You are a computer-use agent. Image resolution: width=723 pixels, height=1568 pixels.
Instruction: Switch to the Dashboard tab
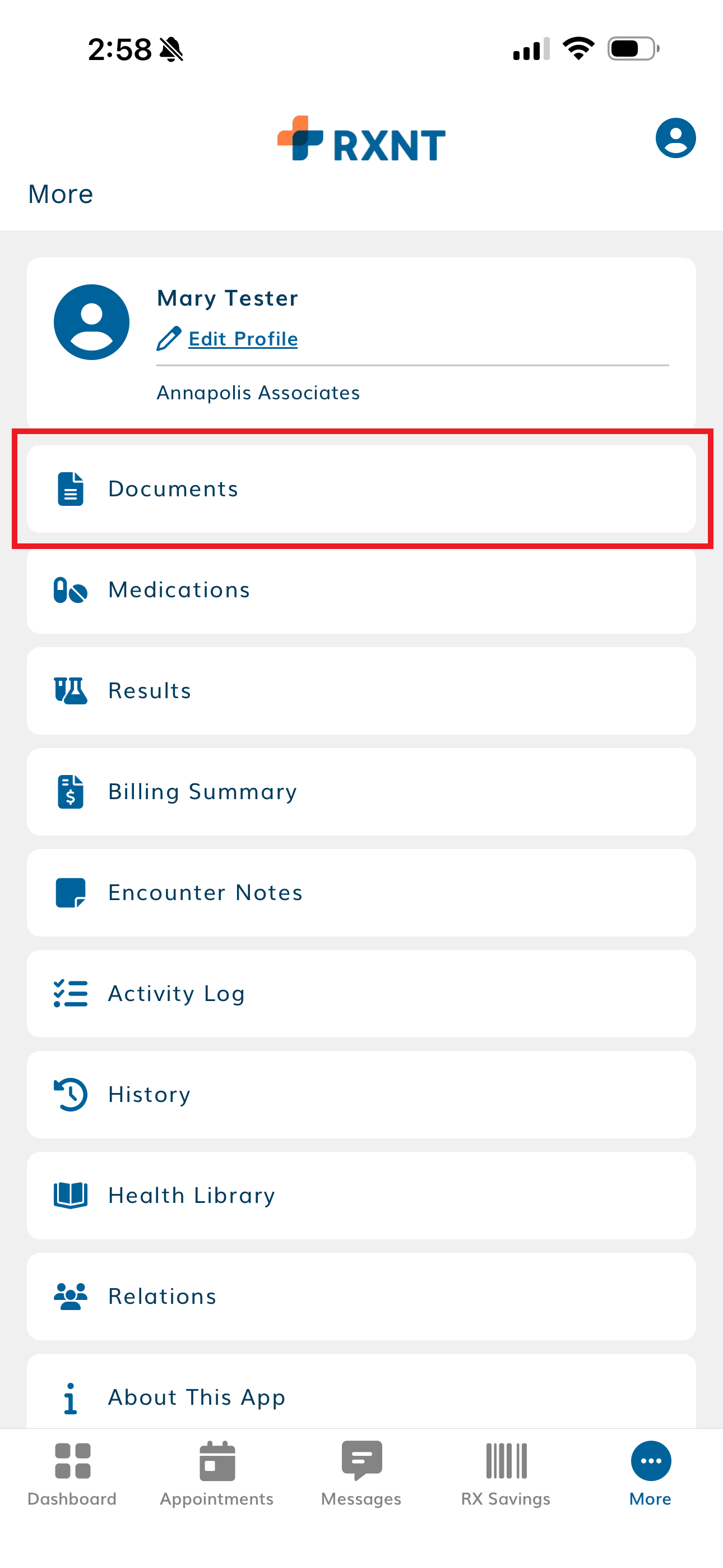click(72, 1473)
